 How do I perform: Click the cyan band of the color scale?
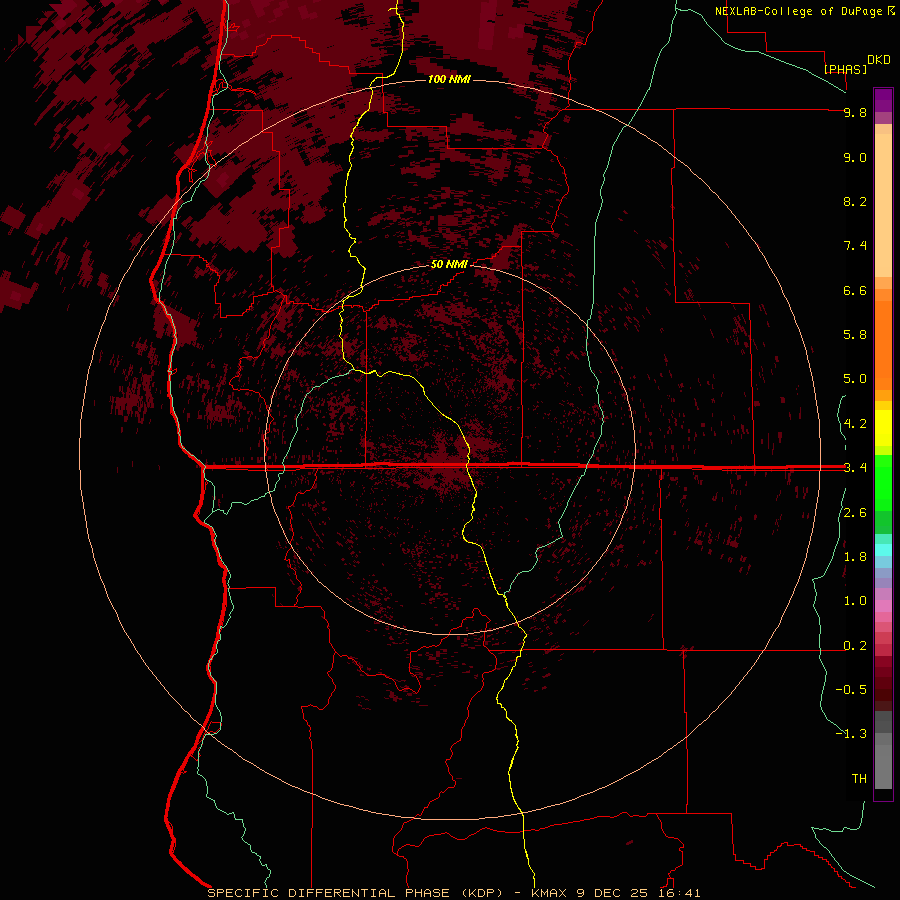883,549
